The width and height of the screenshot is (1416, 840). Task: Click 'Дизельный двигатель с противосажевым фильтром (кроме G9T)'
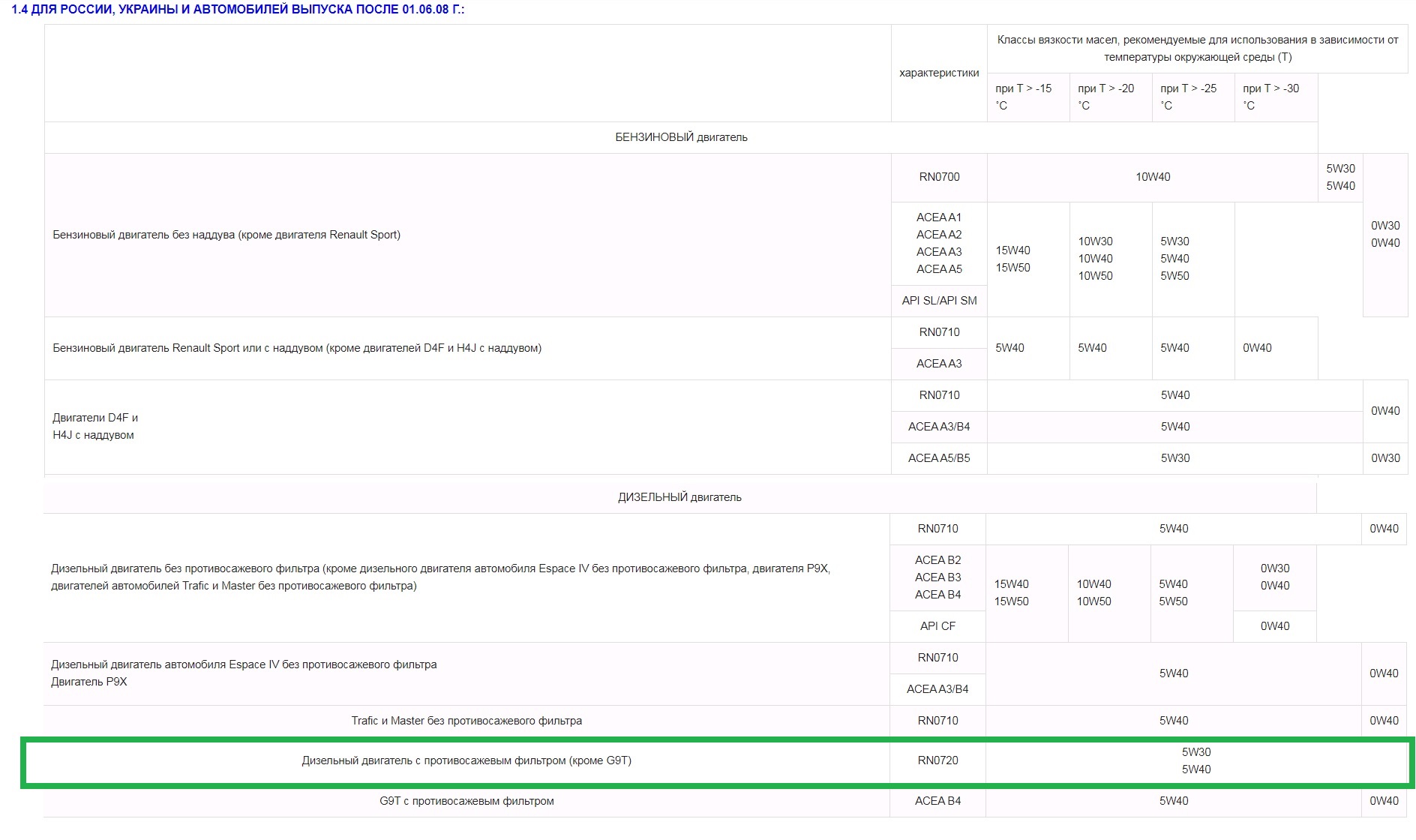pos(466,760)
